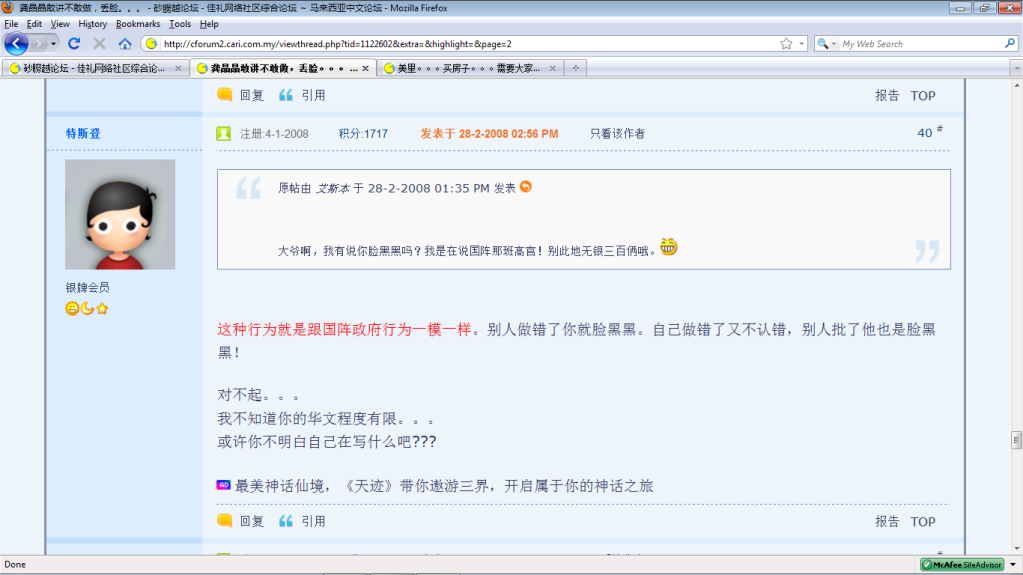
Task: Click username 特斯登 link
Action: tap(83, 133)
